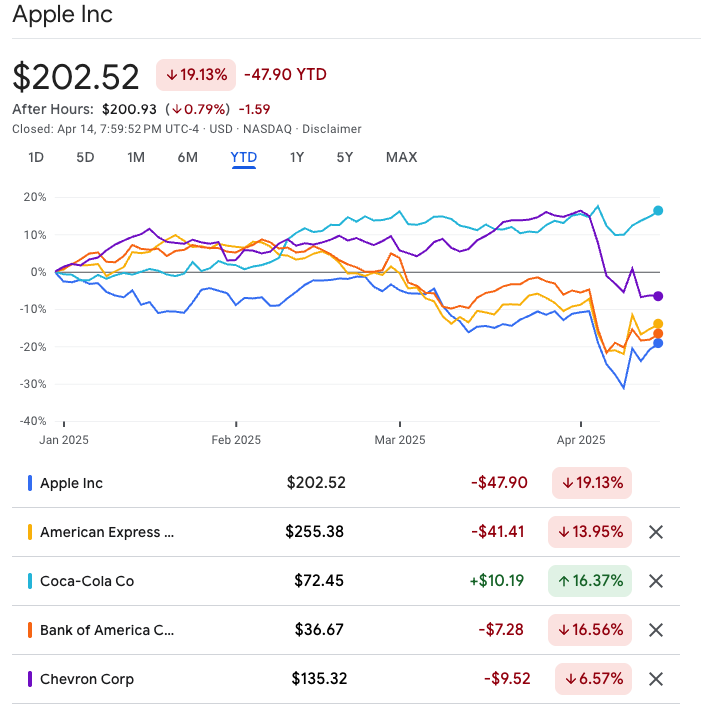Open the Chevron Corp stock row
The width and height of the screenshot is (701, 709).
pos(87,679)
